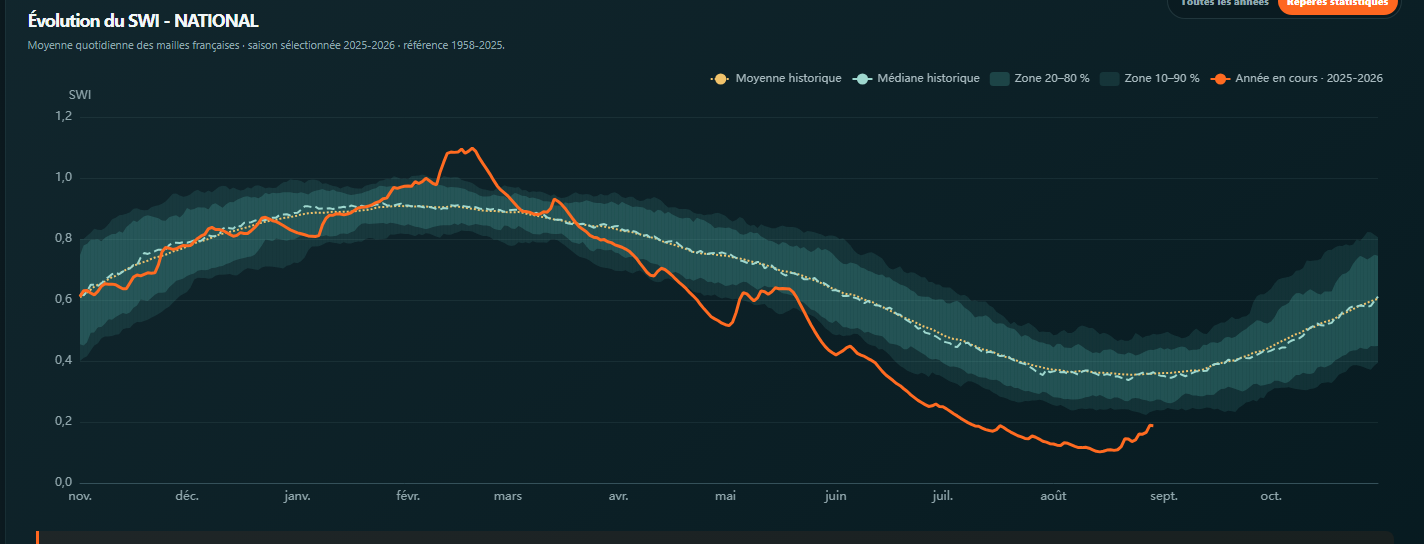Screen dimensions: 1424x544
Task: Click the "févr." x-axis label
Action: point(408,496)
